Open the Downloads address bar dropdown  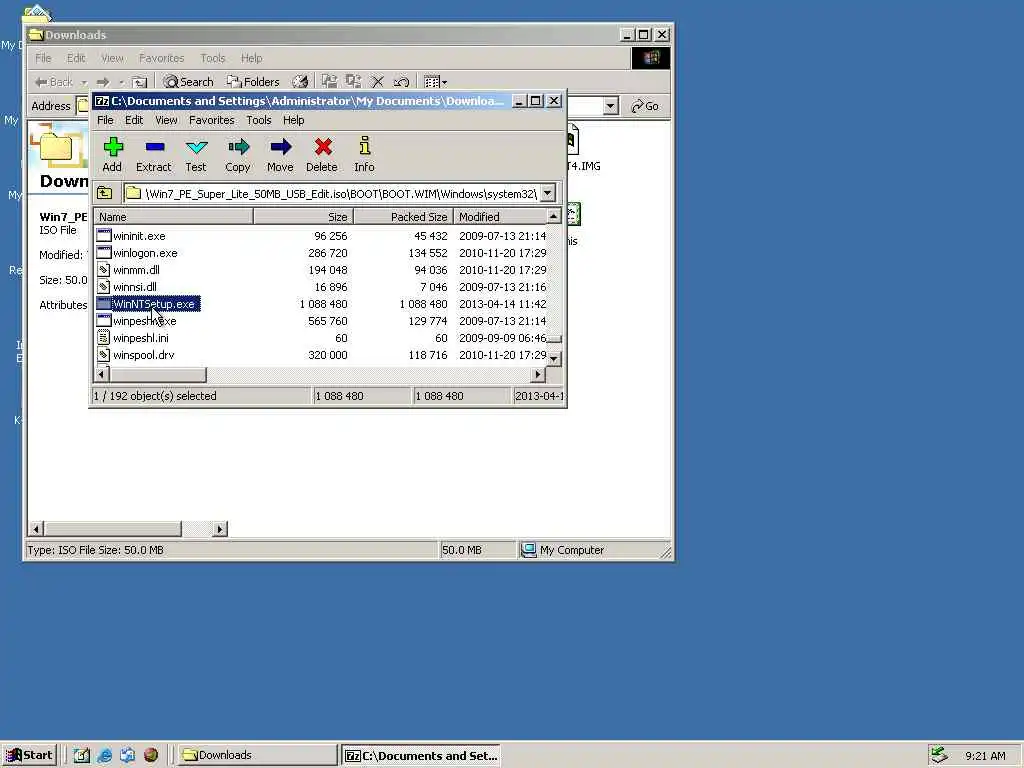611,106
